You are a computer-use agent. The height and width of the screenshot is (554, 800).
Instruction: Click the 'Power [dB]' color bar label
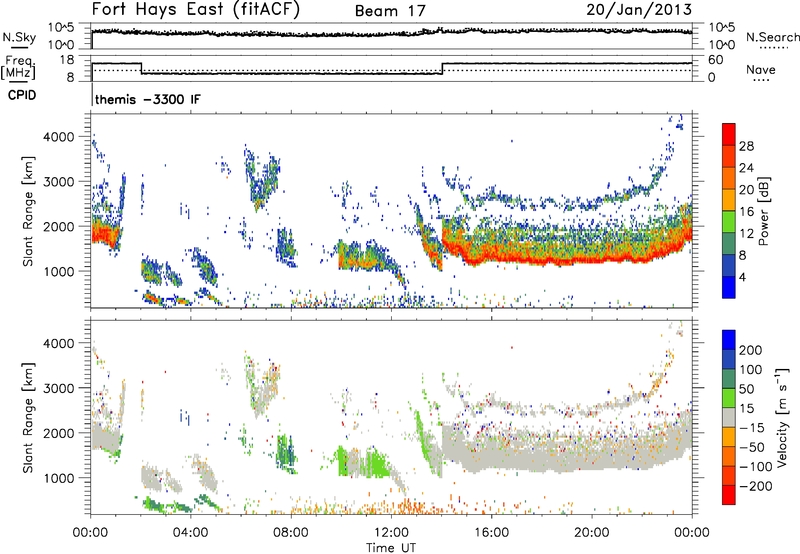763,211
